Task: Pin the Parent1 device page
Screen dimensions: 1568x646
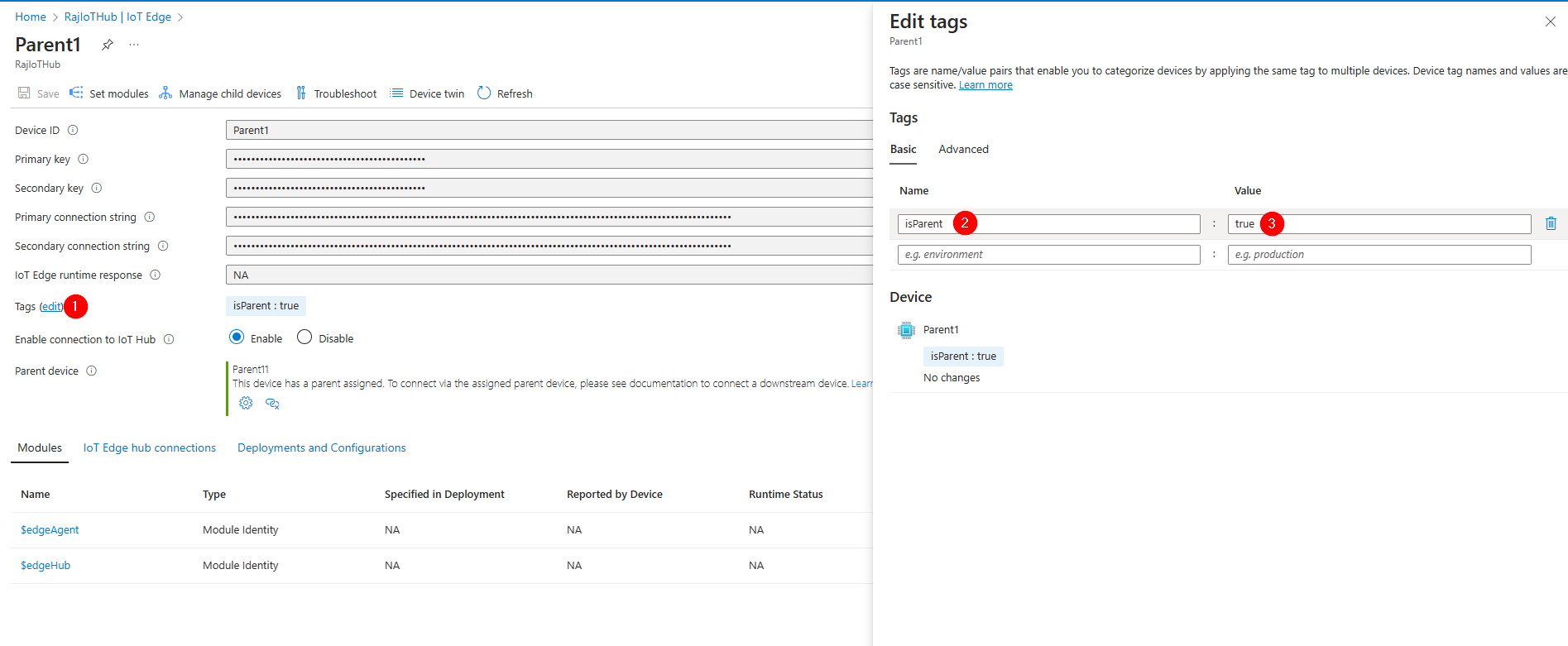Action: (x=108, y=45)
